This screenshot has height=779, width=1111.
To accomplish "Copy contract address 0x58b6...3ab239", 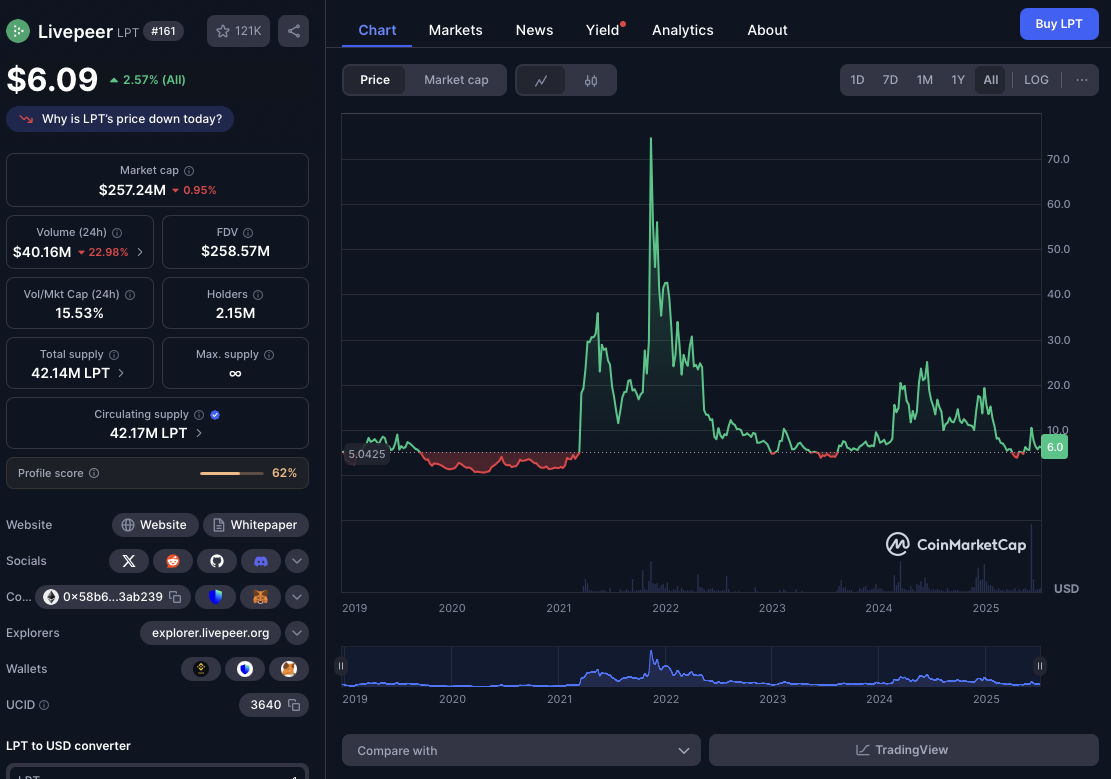I will (175, 598).
